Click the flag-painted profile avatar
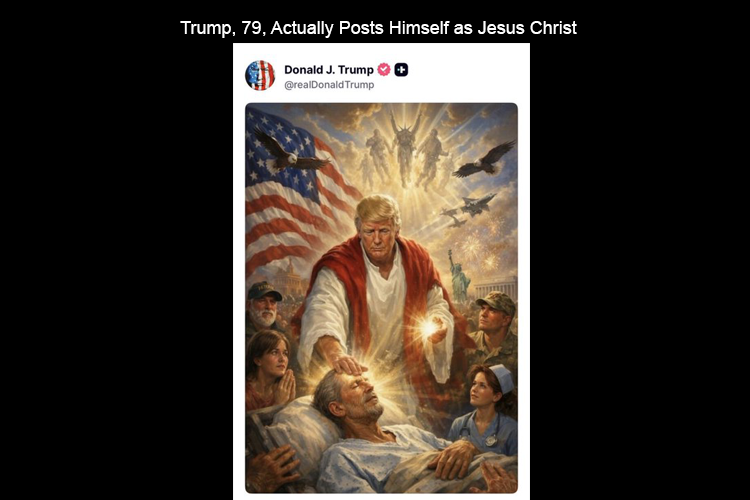Screen dimensions: 750x500 click(260, 75)
